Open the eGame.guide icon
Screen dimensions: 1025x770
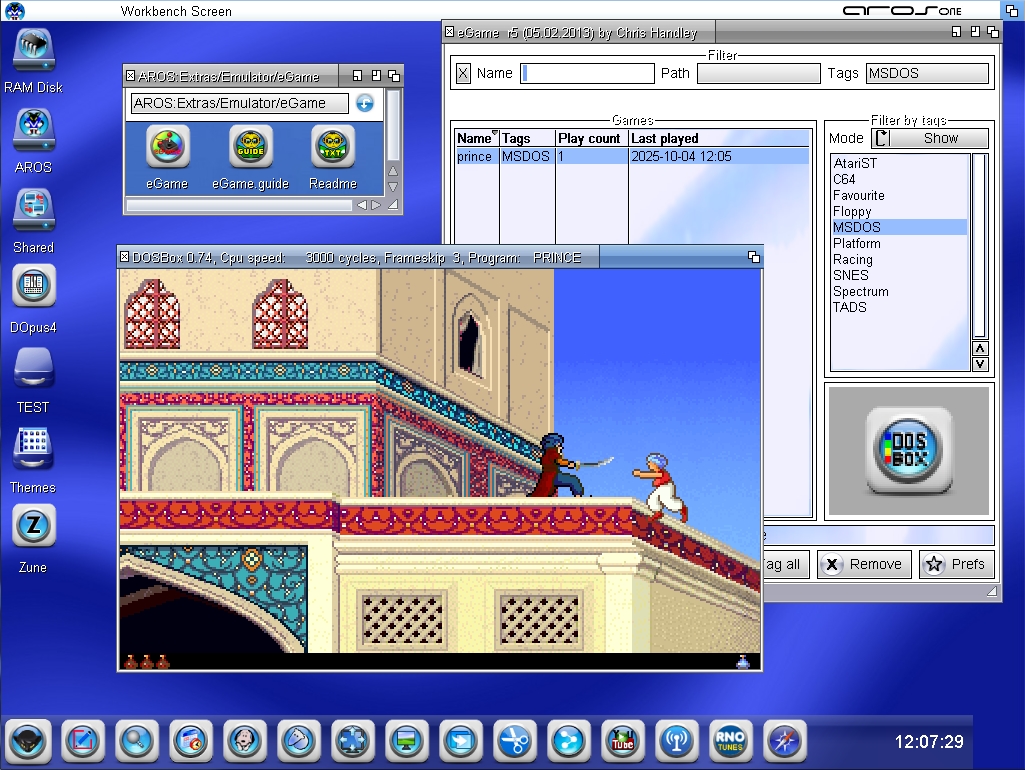[250, 147]
